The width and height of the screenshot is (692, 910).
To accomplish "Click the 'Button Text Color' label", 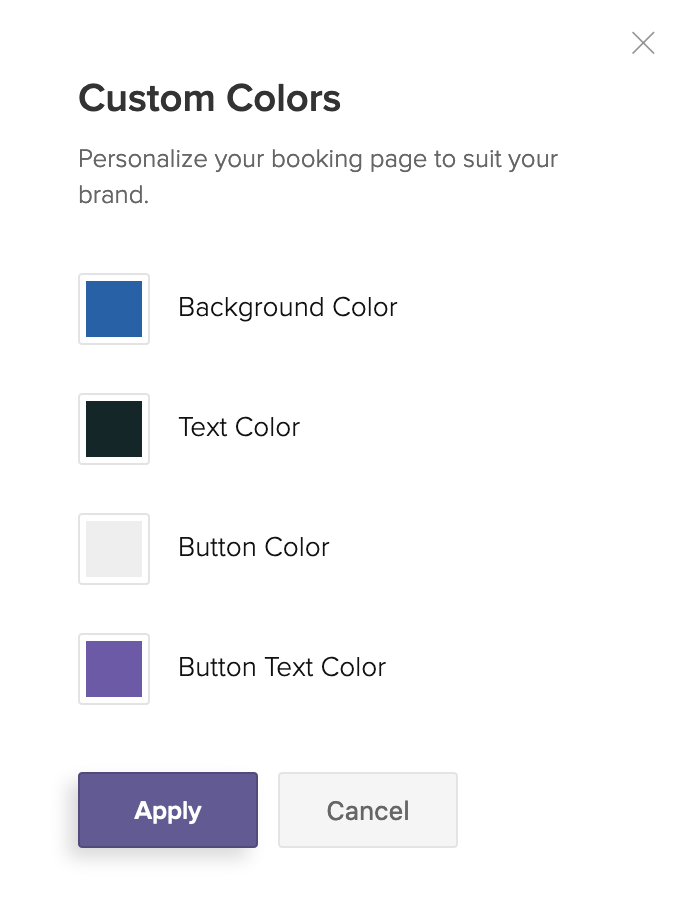I will click(x=282, y=667).
